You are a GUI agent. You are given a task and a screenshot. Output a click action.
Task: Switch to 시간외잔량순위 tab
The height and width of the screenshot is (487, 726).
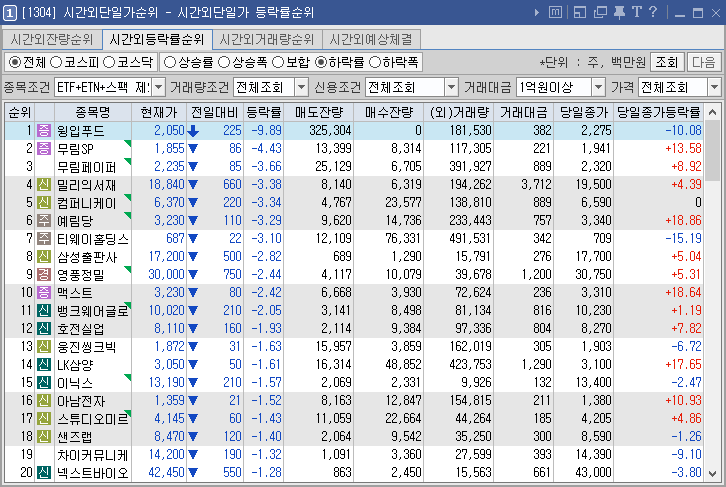tap(52, 39)
